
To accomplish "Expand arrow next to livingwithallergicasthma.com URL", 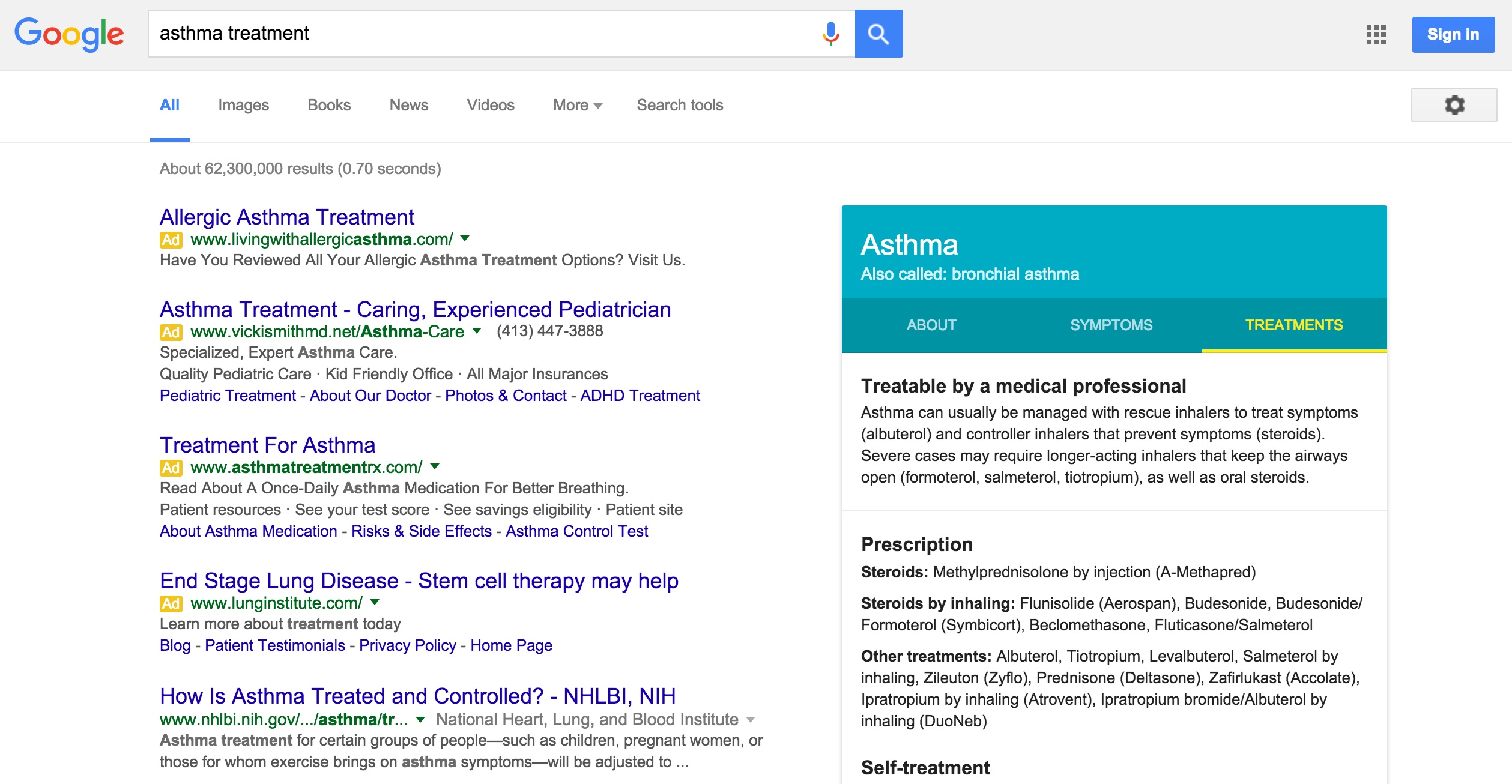I will [465, 238].
